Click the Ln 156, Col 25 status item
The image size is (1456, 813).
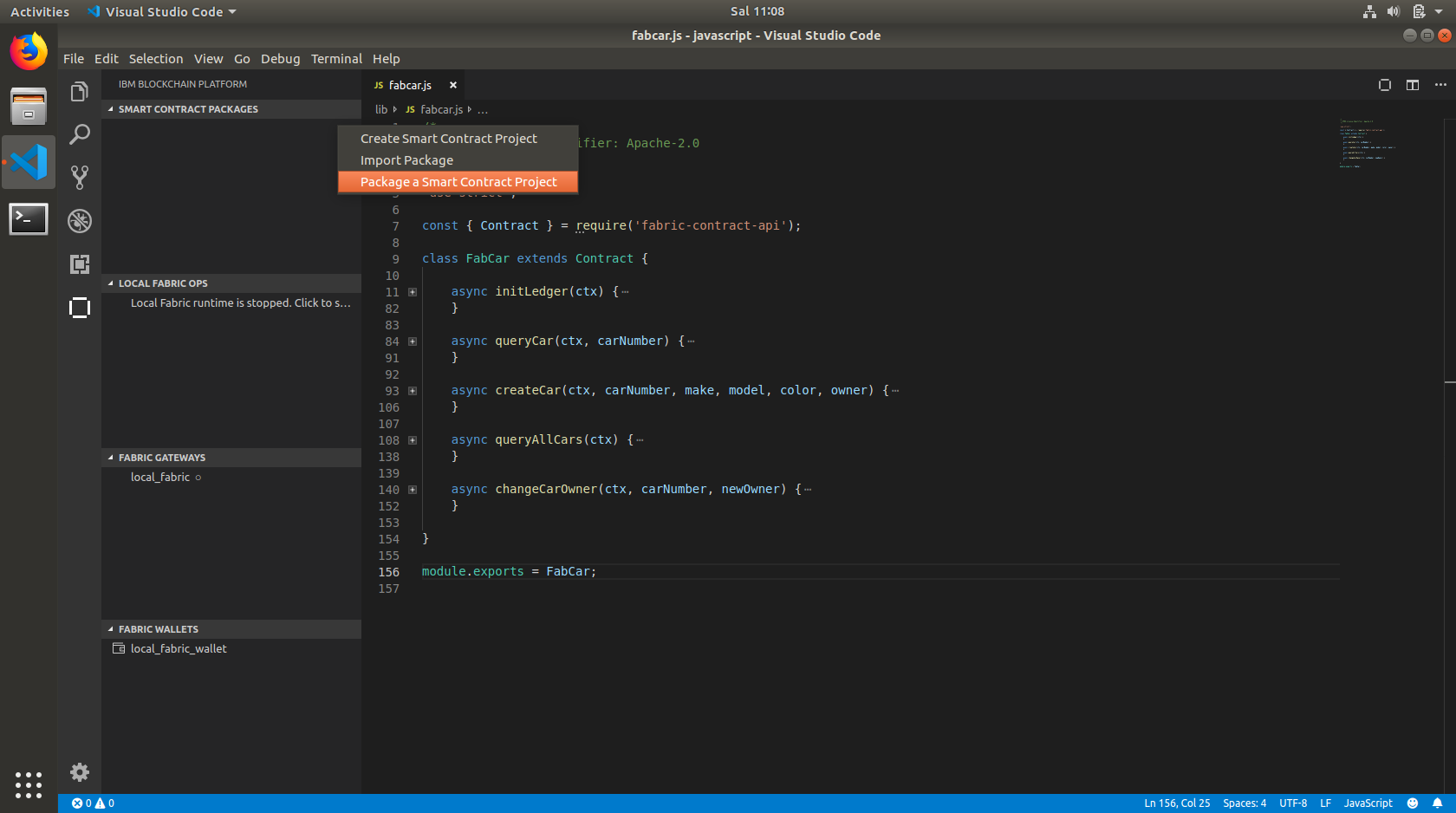click(x=1177, y=803)
